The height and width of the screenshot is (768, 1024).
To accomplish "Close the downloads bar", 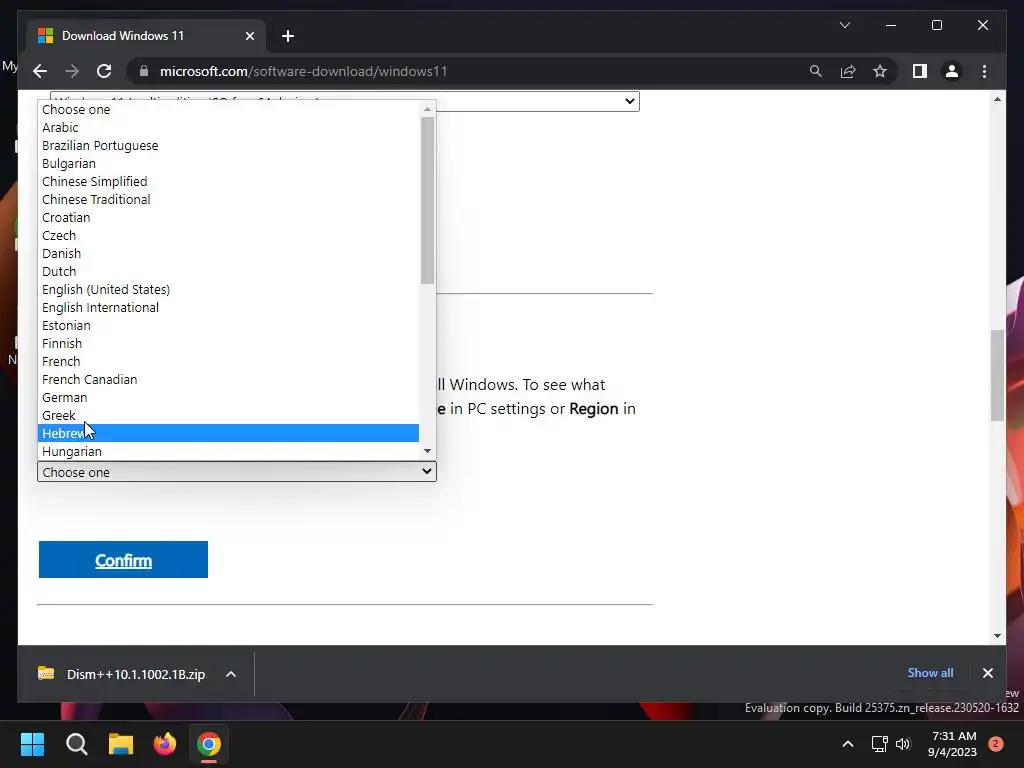I will coord(987,673).
